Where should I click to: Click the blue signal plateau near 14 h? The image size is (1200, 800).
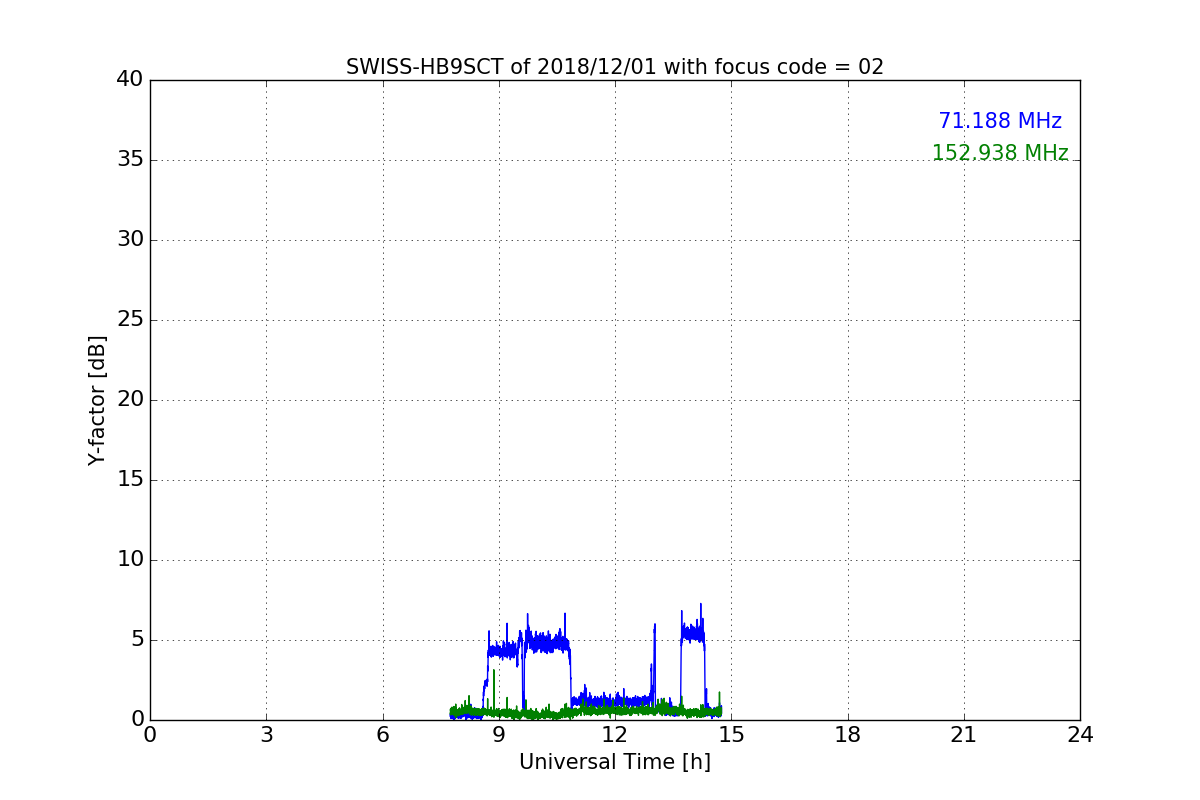pos(692,632)
